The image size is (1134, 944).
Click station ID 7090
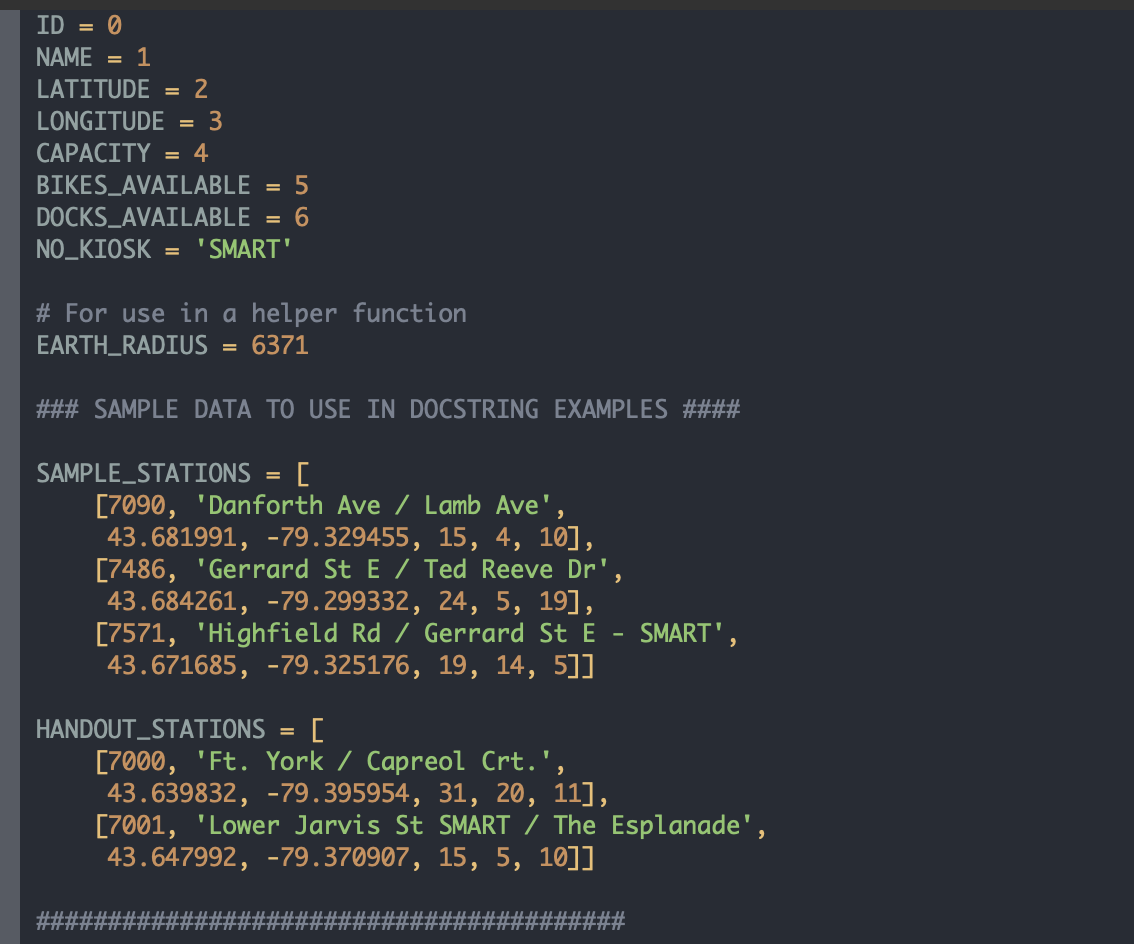click(x=137, y=505)
